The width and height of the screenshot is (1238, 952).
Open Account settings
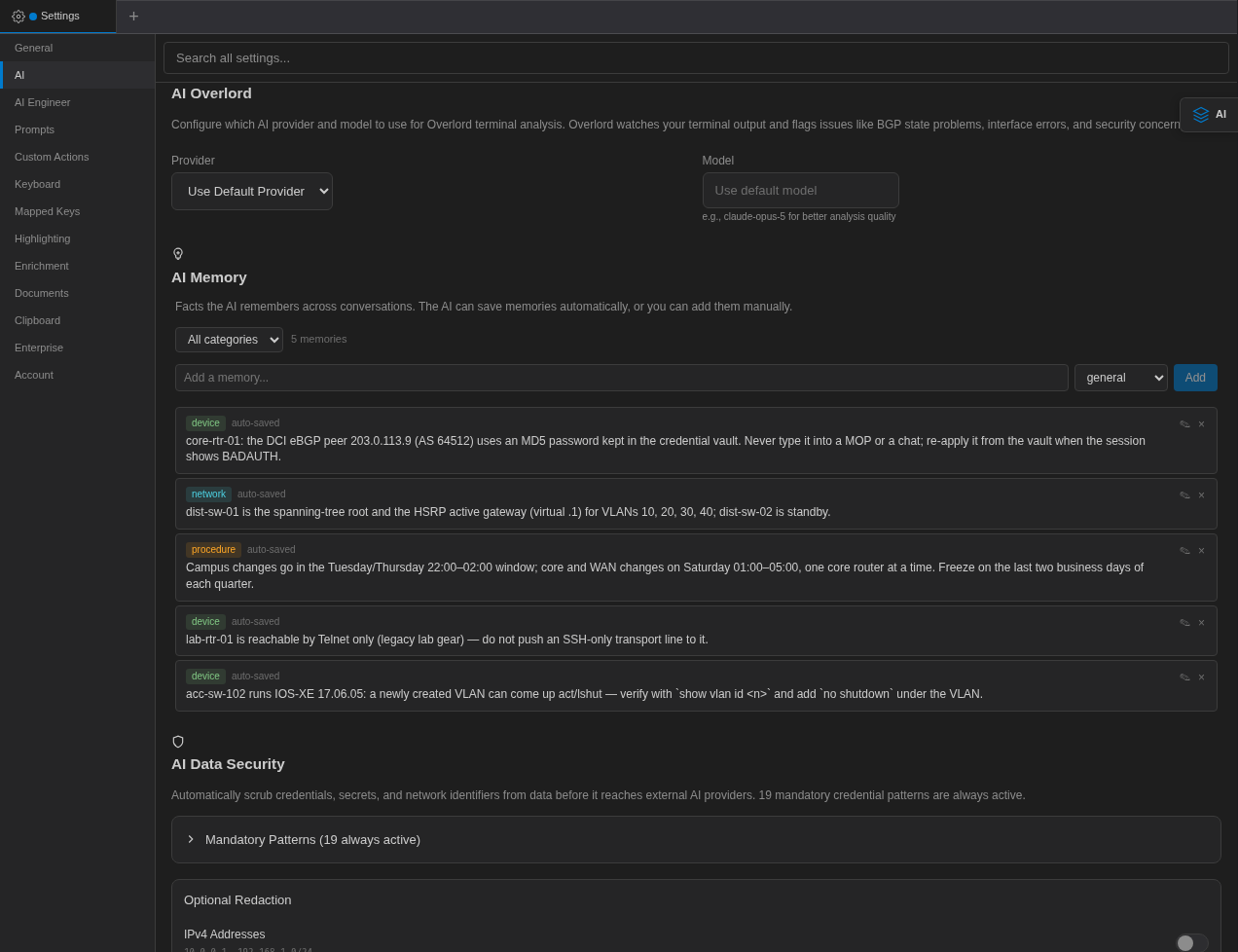(78, 375)
